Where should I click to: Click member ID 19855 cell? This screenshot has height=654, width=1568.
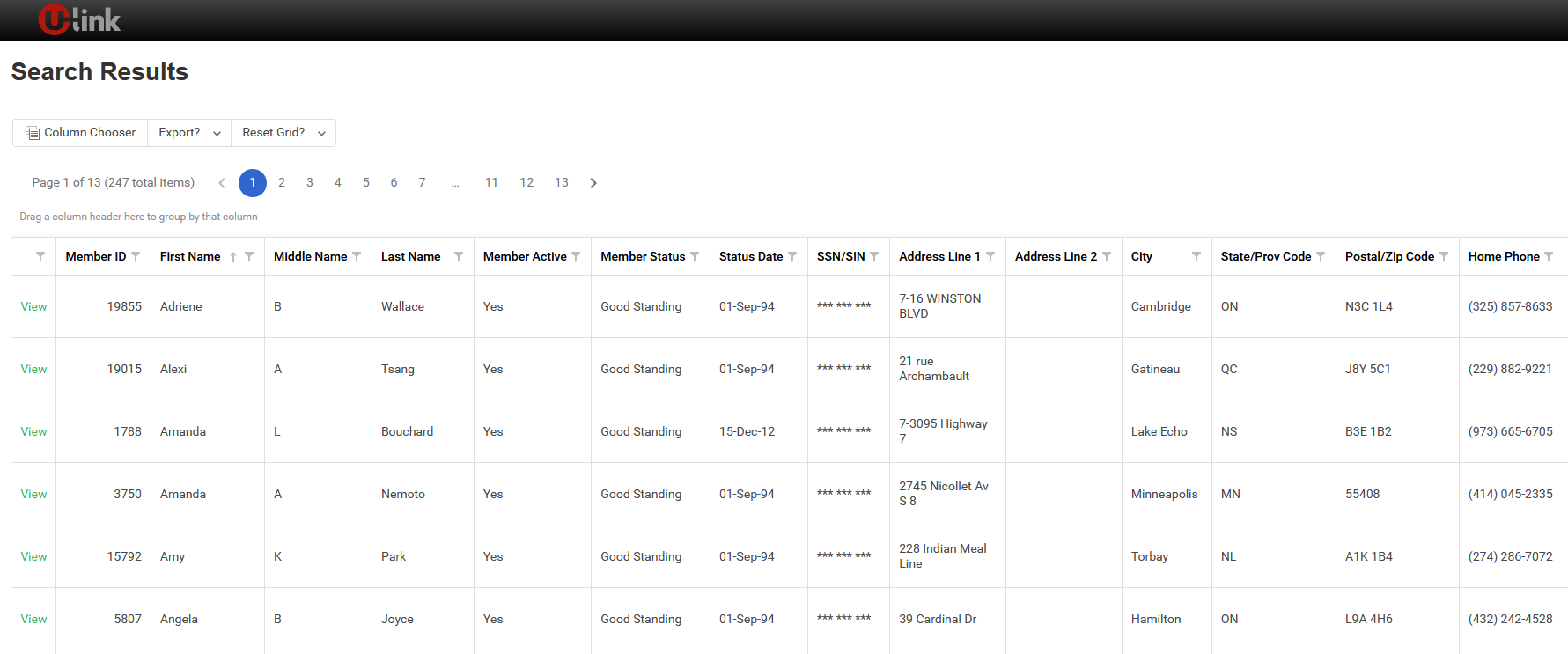tap(103, 306)
